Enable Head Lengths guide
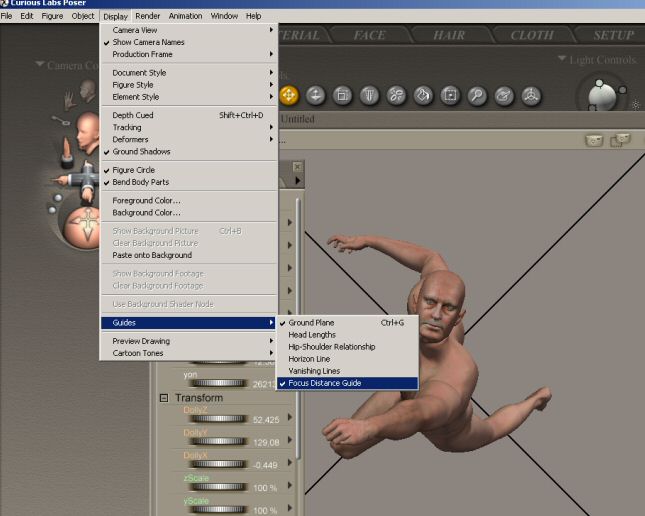 point(348,335)
